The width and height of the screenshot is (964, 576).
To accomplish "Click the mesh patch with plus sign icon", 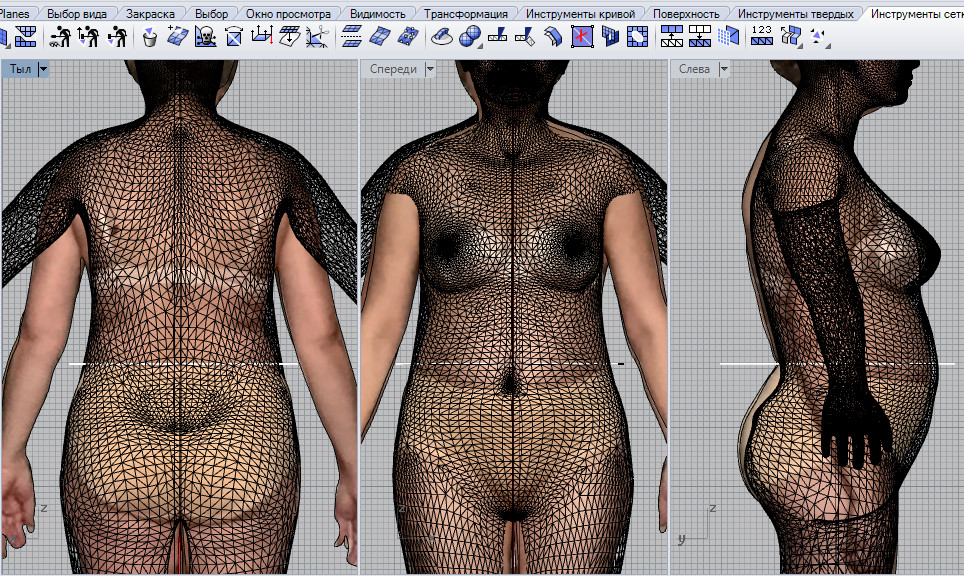I will [x=177, y=37].
